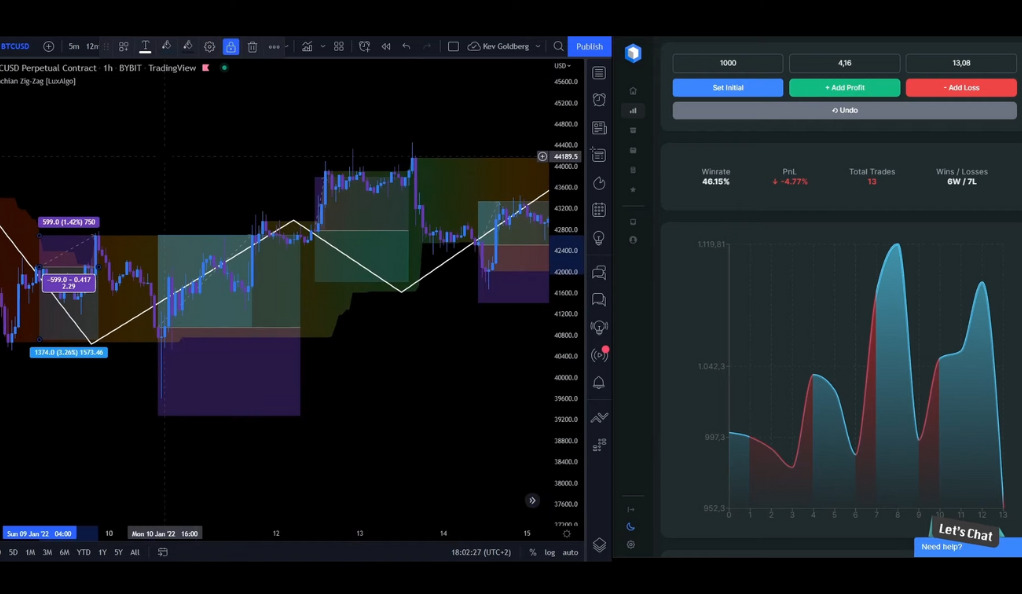Open the notifications bell panel
Viewport: 1022px width, 594px height.
pos(599,383)
